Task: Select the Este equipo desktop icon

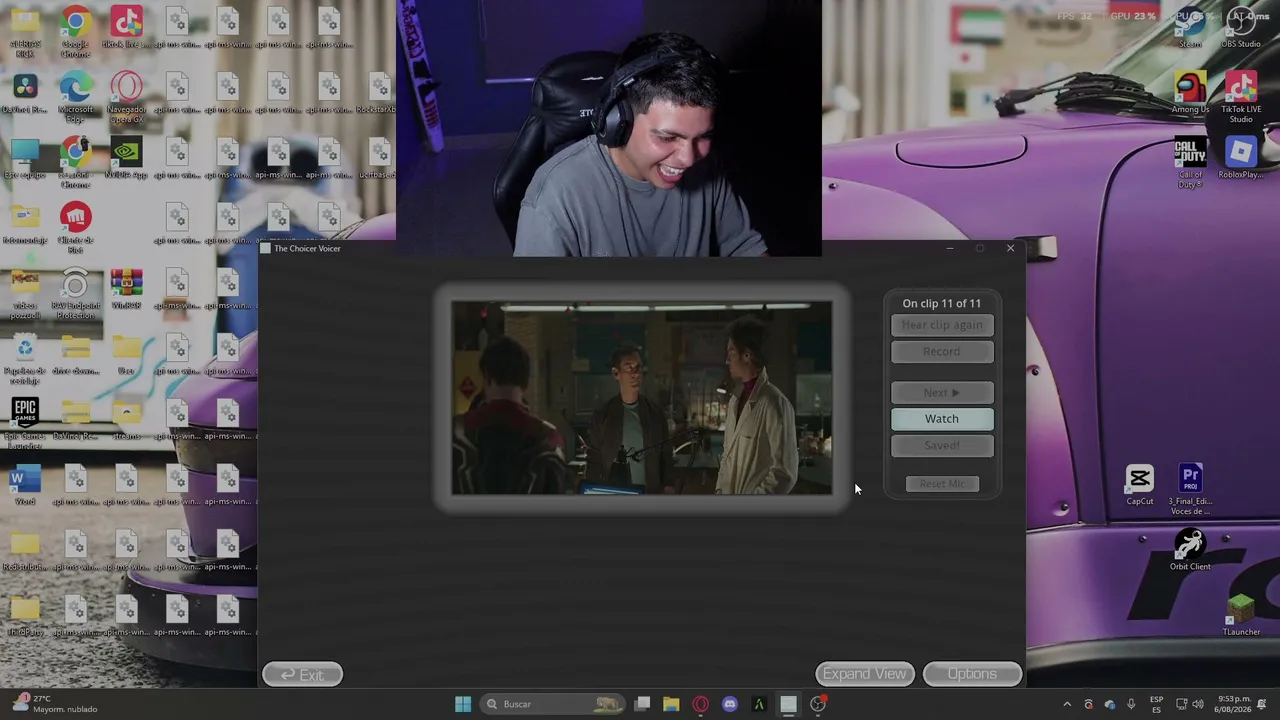Action: coord(25,160)
